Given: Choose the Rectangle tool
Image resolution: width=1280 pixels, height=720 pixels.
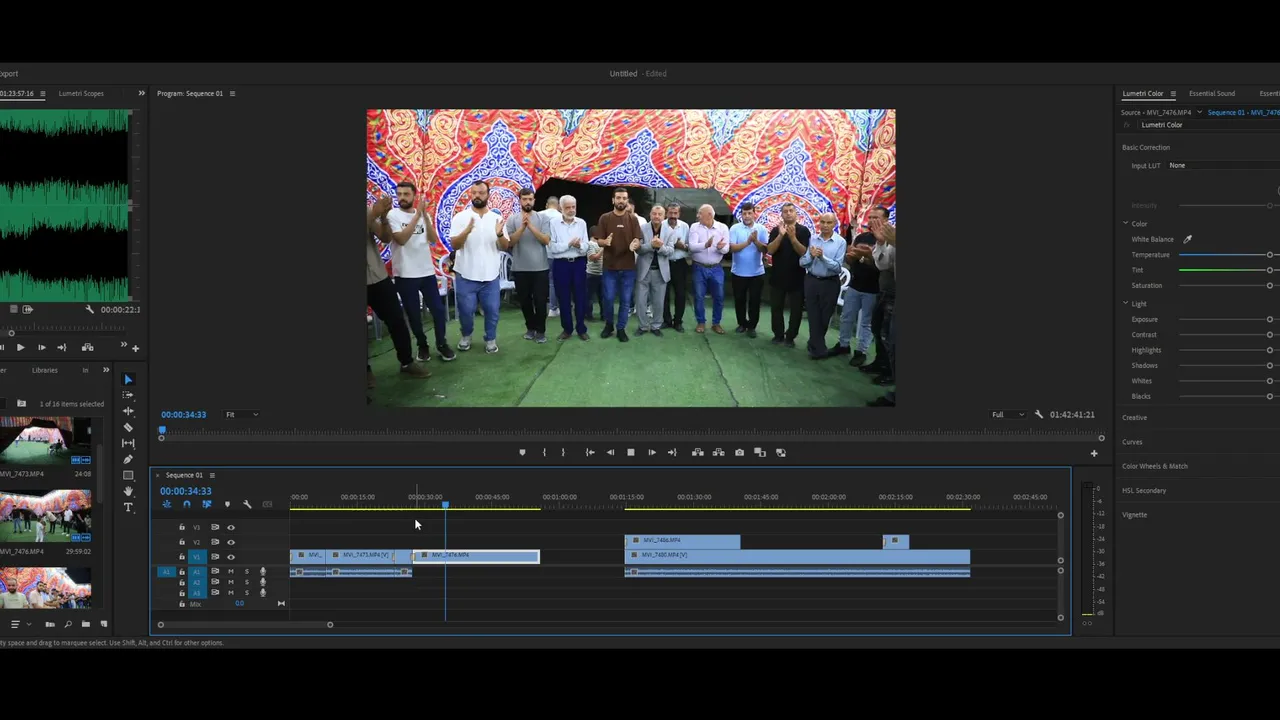Looking at the screenshot, I should (x=128, y=475).
